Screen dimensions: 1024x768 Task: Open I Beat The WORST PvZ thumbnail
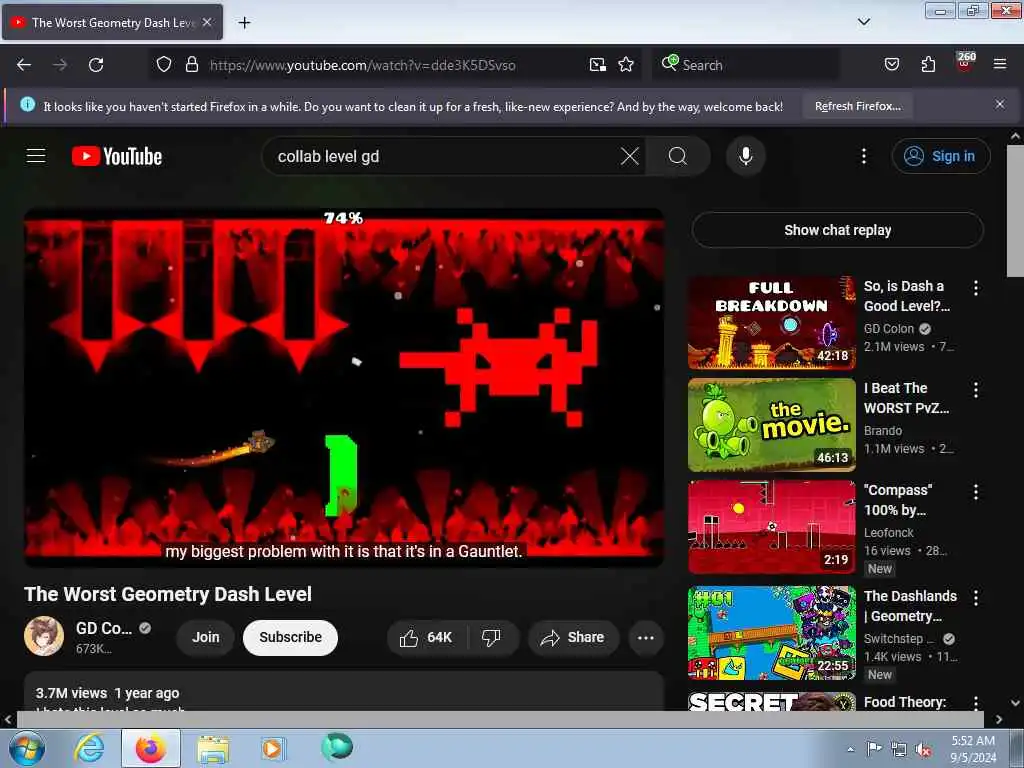pos(771,424)
